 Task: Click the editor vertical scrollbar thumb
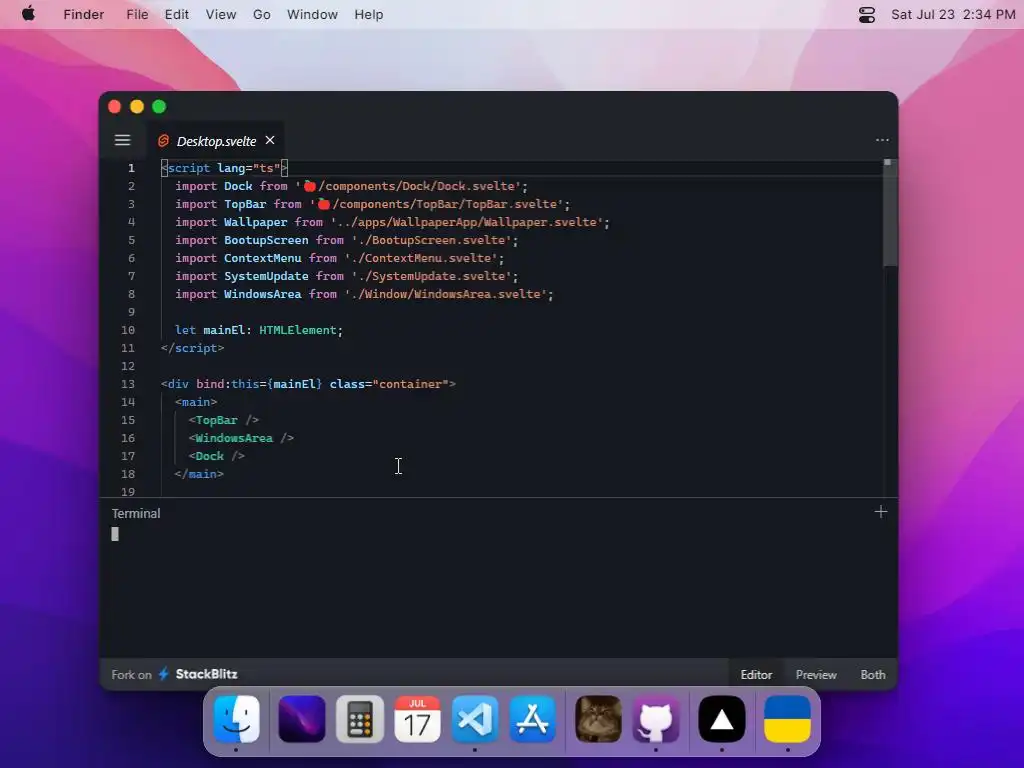[x=889, y=212]
